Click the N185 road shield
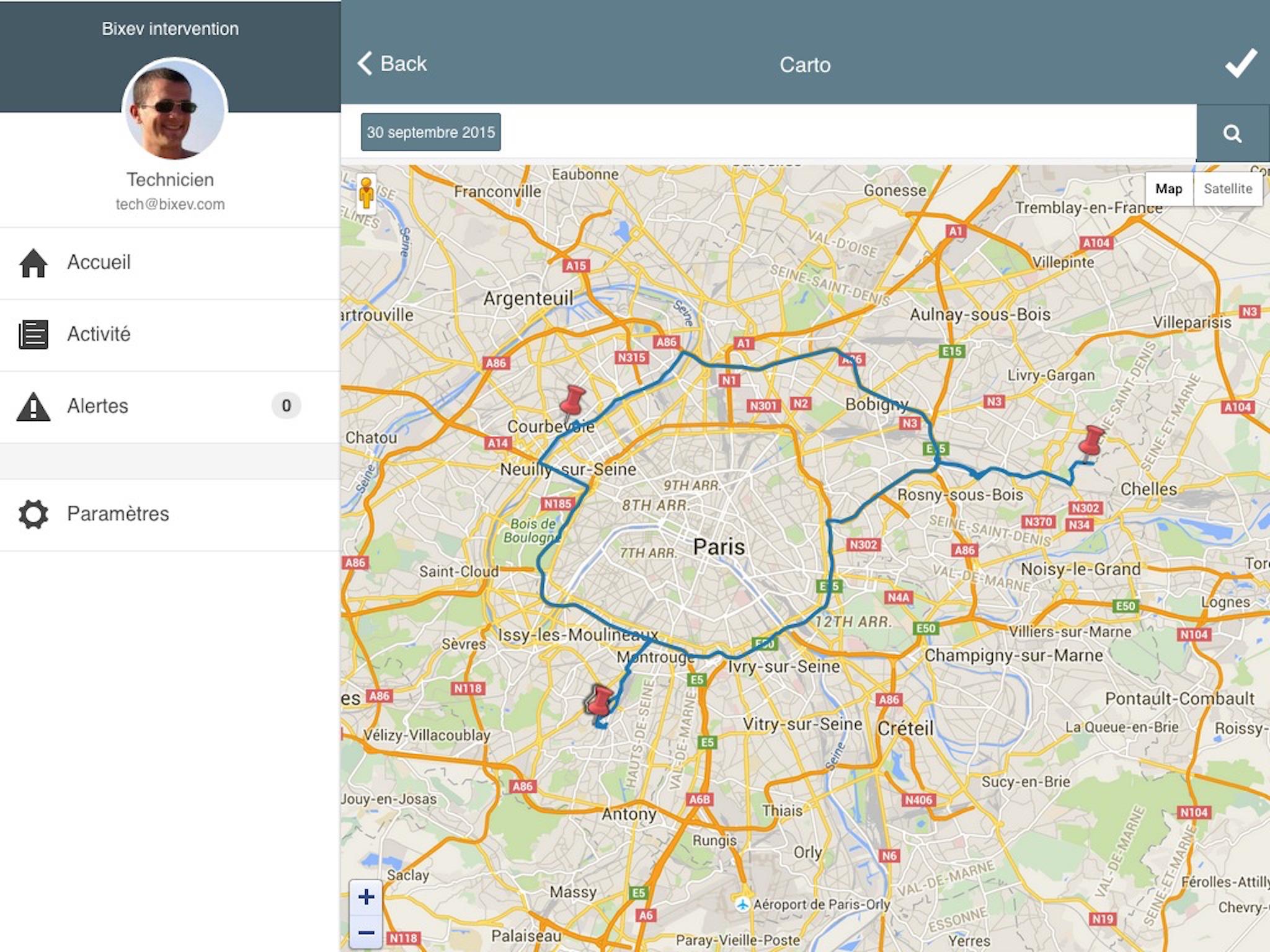1270x952 pixels. pos(557,504)
